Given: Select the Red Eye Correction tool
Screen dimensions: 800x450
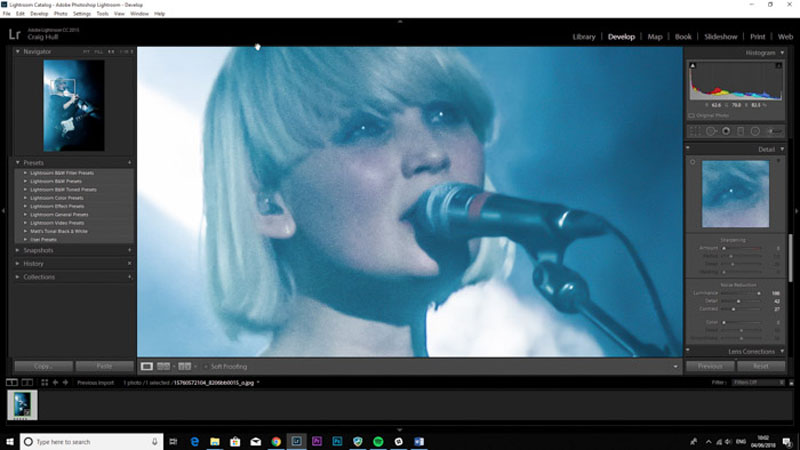Looking at the screenshot, I should coord(726,131).
